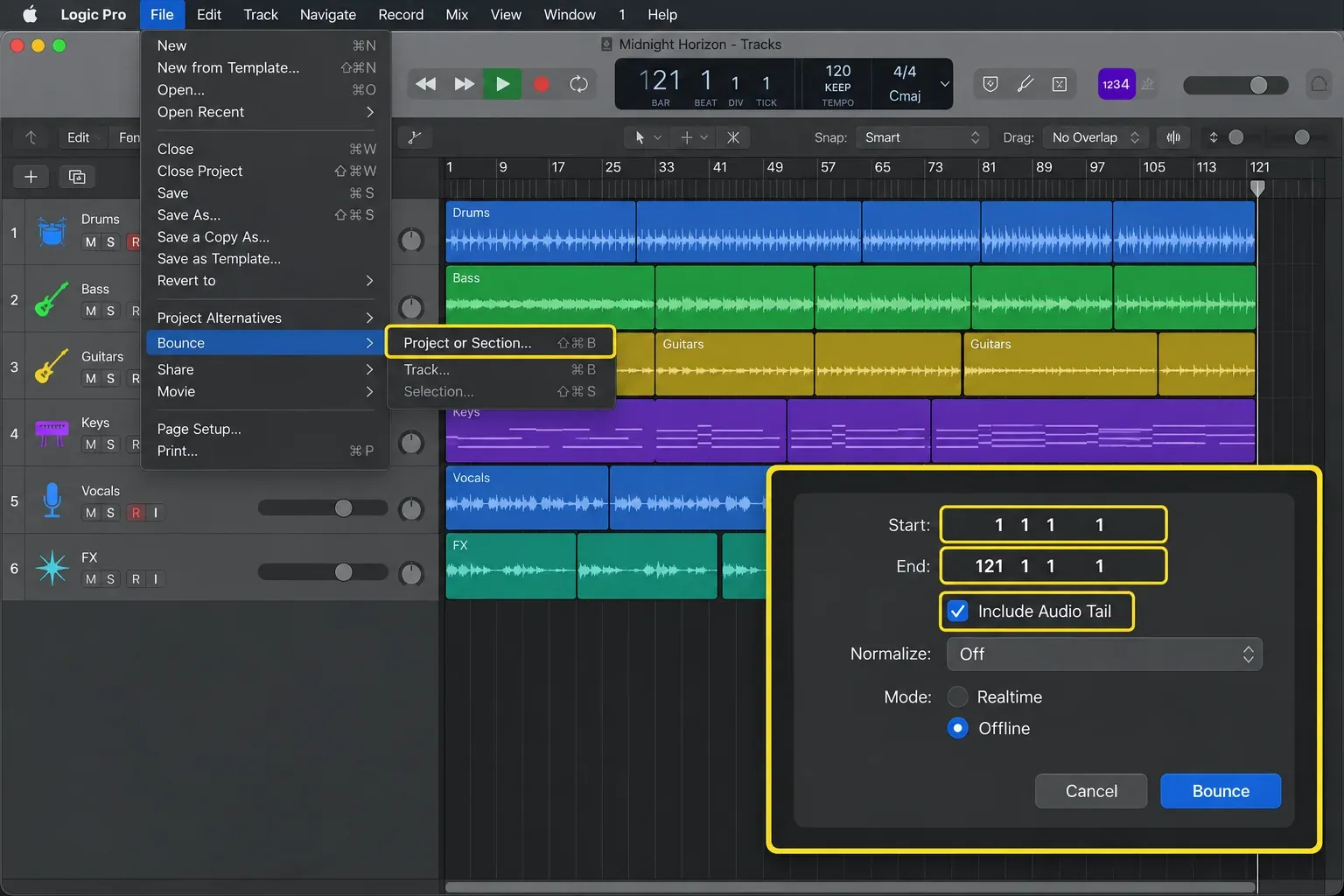Click the Vocals track microphone icon
This screenshot has height=896, width=1344.
52,500
